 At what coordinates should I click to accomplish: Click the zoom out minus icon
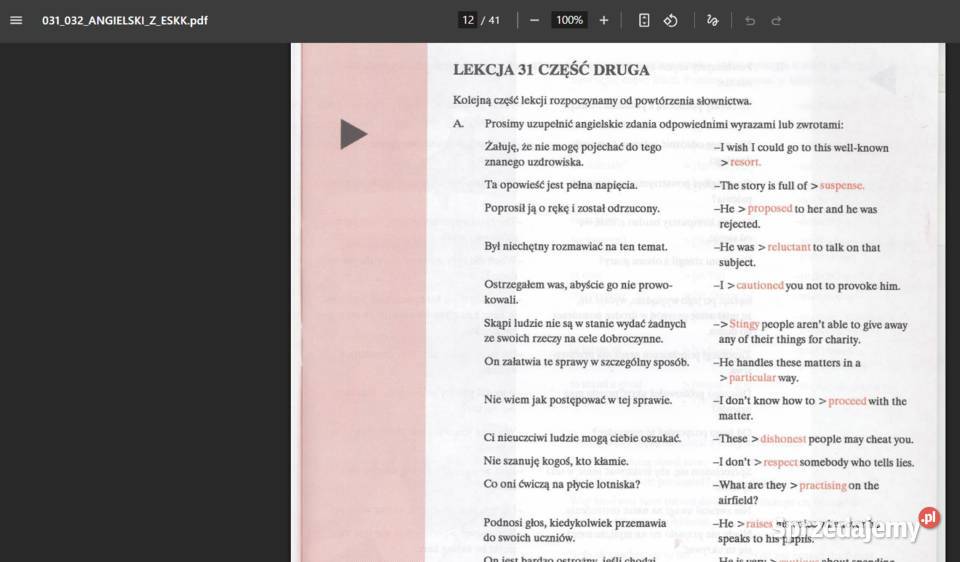534,20
